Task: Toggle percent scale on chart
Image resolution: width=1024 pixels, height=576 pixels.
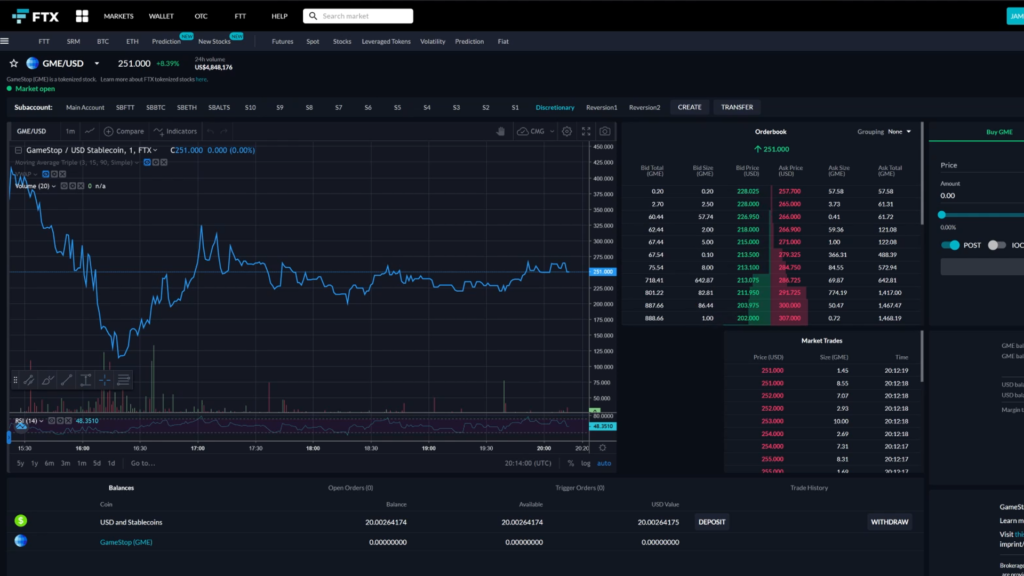Action: click(571, 463)
